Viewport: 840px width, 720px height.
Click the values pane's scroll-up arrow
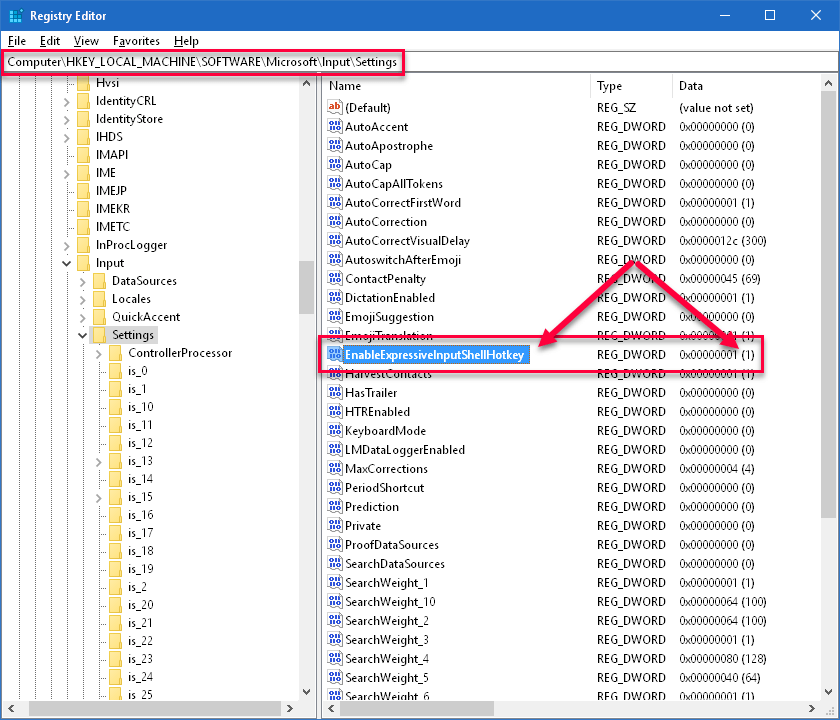[828, 84]
